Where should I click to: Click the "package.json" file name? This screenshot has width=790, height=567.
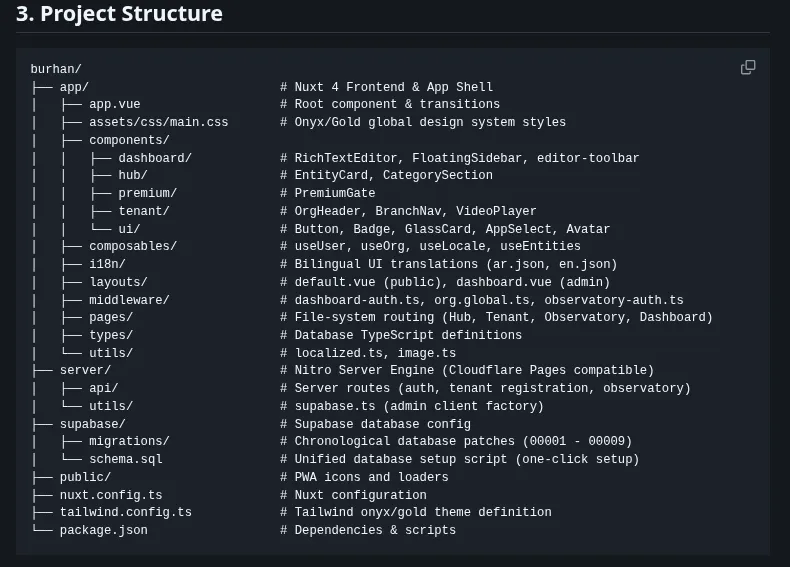coord(104,531)
